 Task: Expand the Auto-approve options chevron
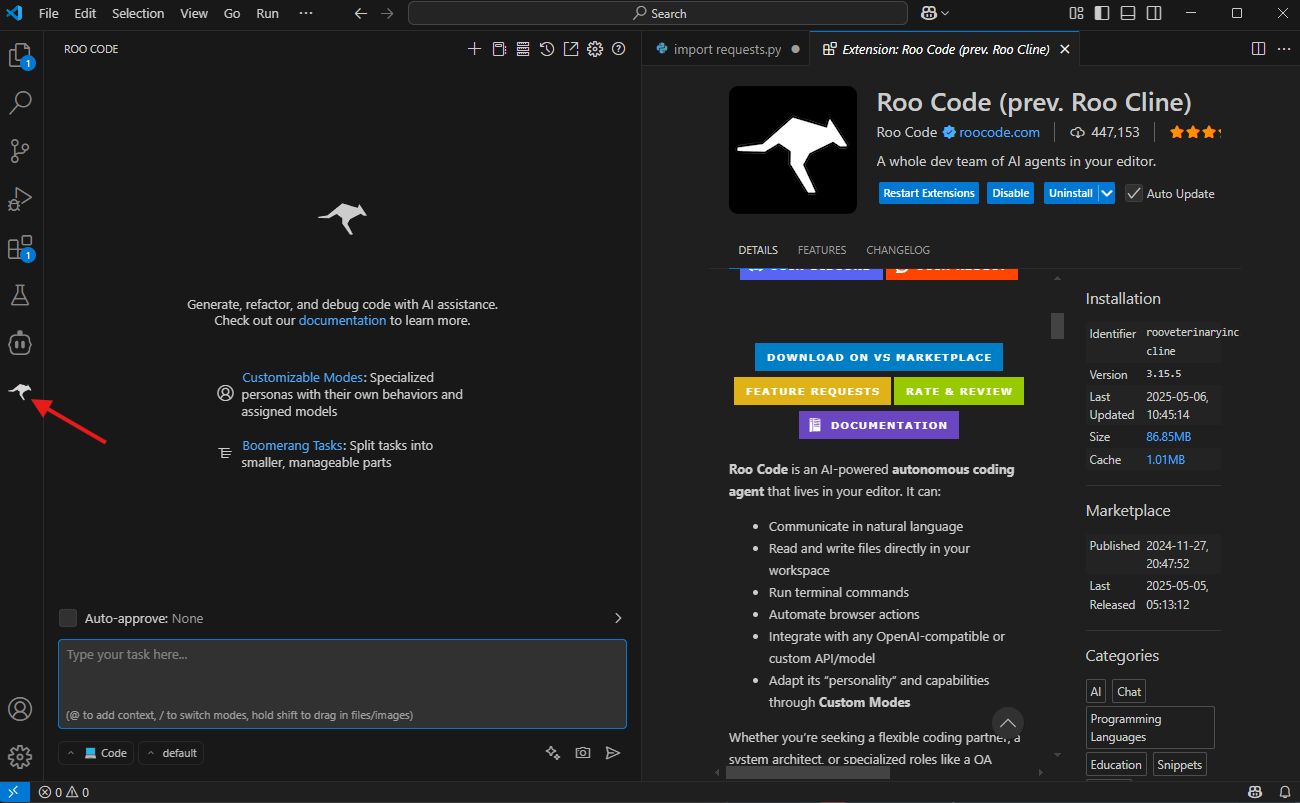tap(617, 618)
